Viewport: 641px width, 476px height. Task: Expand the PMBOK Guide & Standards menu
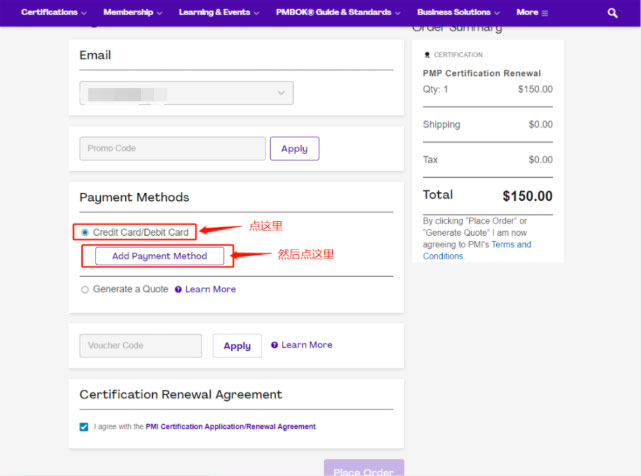[338, 12]
